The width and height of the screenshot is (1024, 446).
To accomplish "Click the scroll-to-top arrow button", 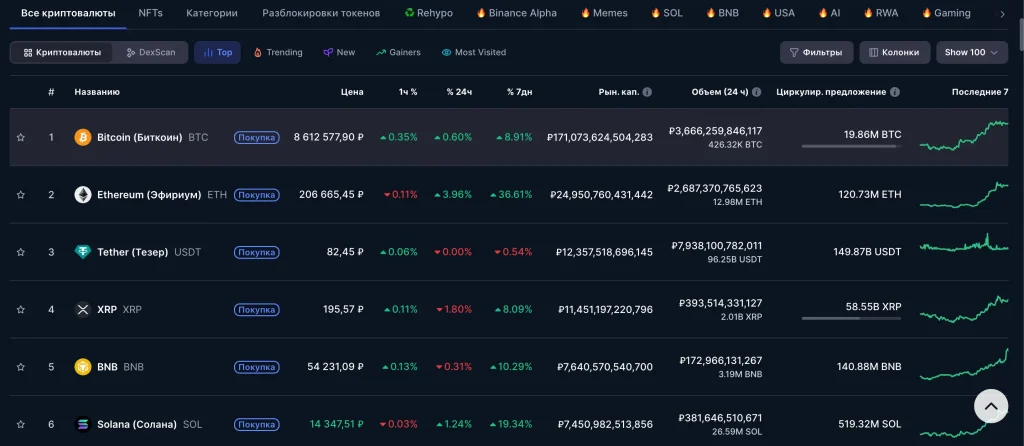I will (991, 406).
